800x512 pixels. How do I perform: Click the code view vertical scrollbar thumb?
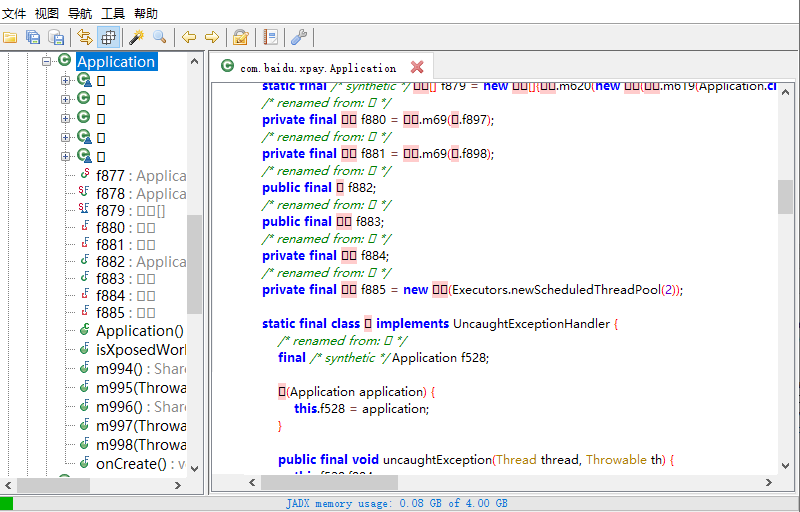tap(785, 197)
